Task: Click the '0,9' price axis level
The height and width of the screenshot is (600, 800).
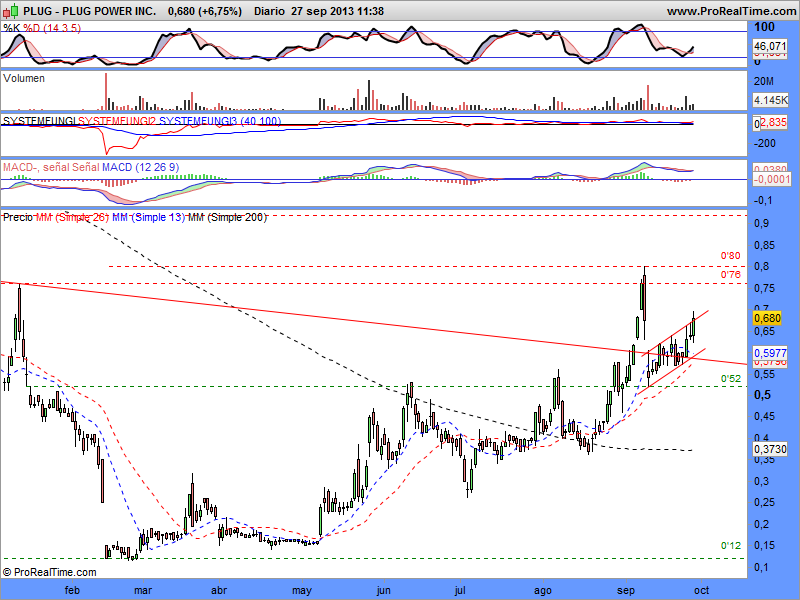Action: 762,223
